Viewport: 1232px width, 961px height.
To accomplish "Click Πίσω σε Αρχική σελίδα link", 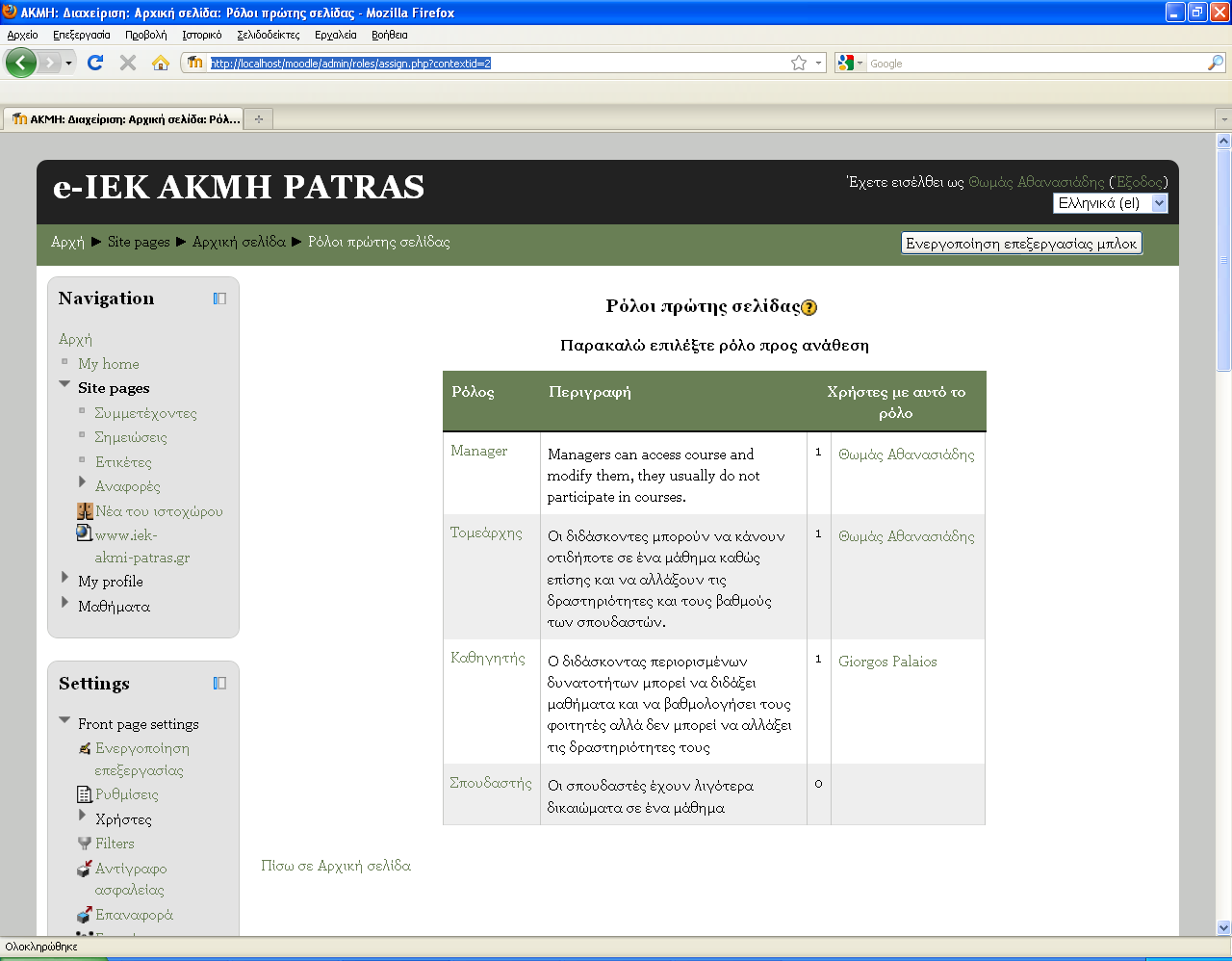I will click(336, 866).
